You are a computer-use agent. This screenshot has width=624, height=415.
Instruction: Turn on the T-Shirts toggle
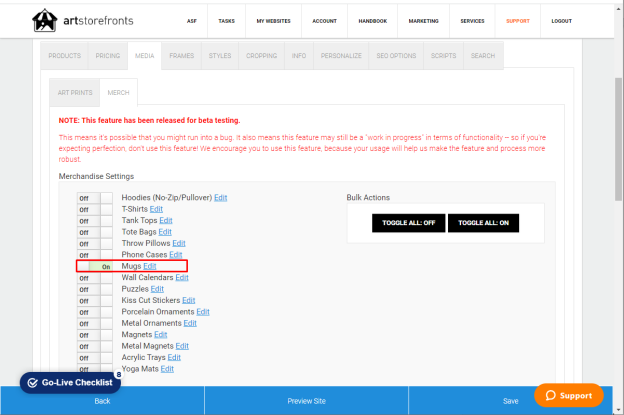(x=95, y=209)
